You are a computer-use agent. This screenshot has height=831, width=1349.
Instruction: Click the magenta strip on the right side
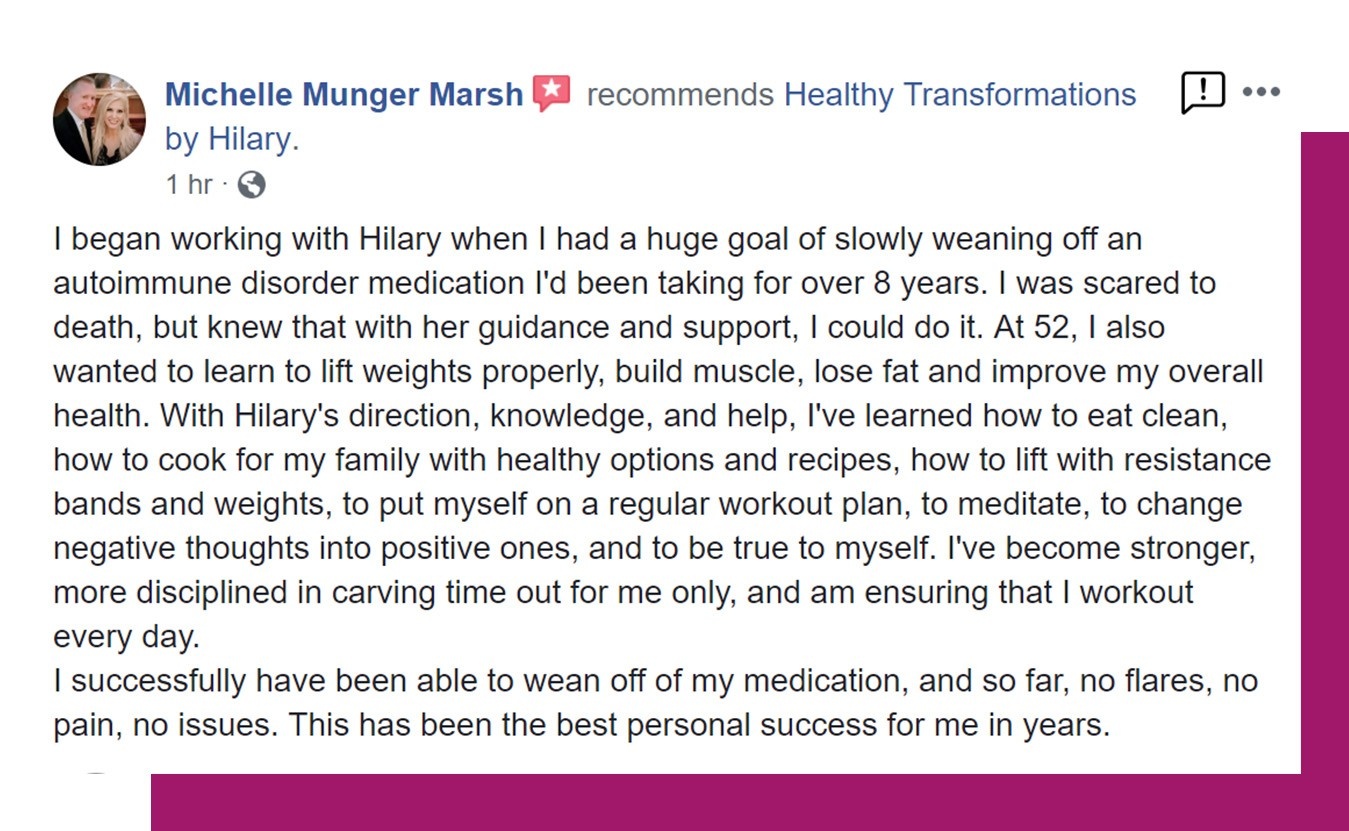tap(1324, 450)
